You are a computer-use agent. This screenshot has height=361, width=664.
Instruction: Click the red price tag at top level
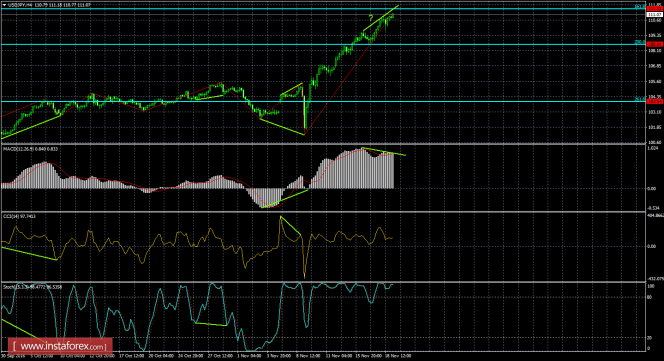pos(655,8)
